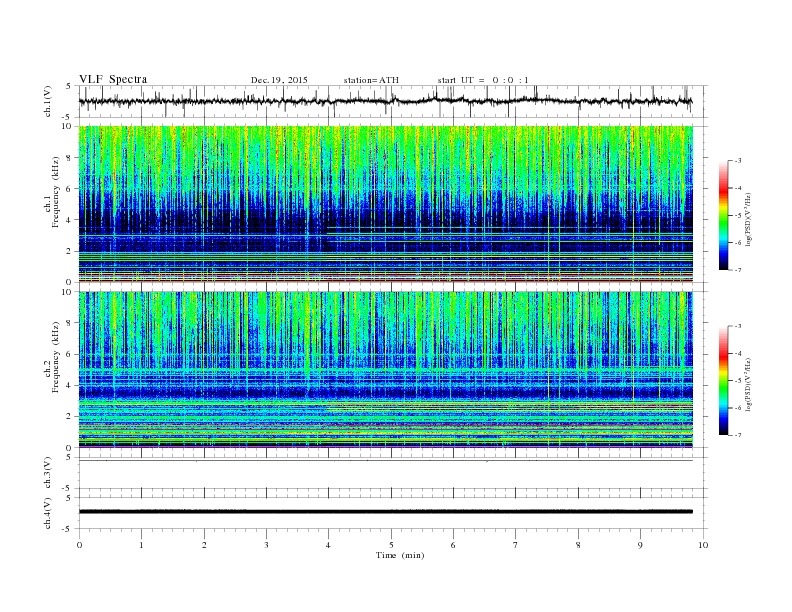Click the rightmost time-axis tick label "10"

(703, 545)
